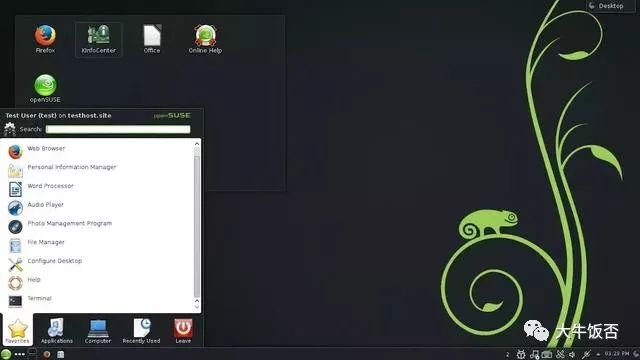
Task: Click the scissors clipboard tray icon
Action: pos(560,354)
